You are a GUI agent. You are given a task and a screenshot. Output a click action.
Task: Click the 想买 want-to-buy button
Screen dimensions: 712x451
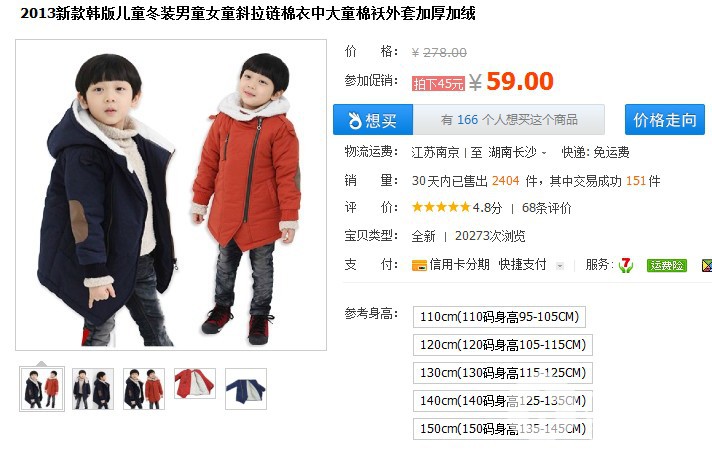pyautogui.click(x=373, y=120)
